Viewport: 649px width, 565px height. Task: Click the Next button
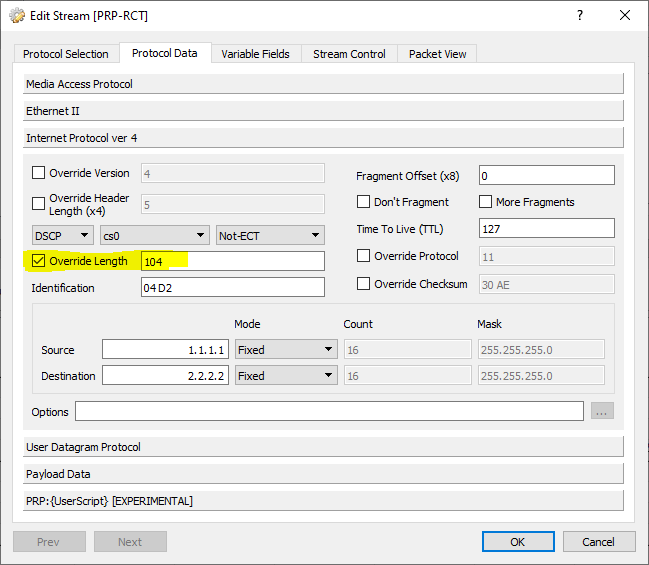(130, 542)
